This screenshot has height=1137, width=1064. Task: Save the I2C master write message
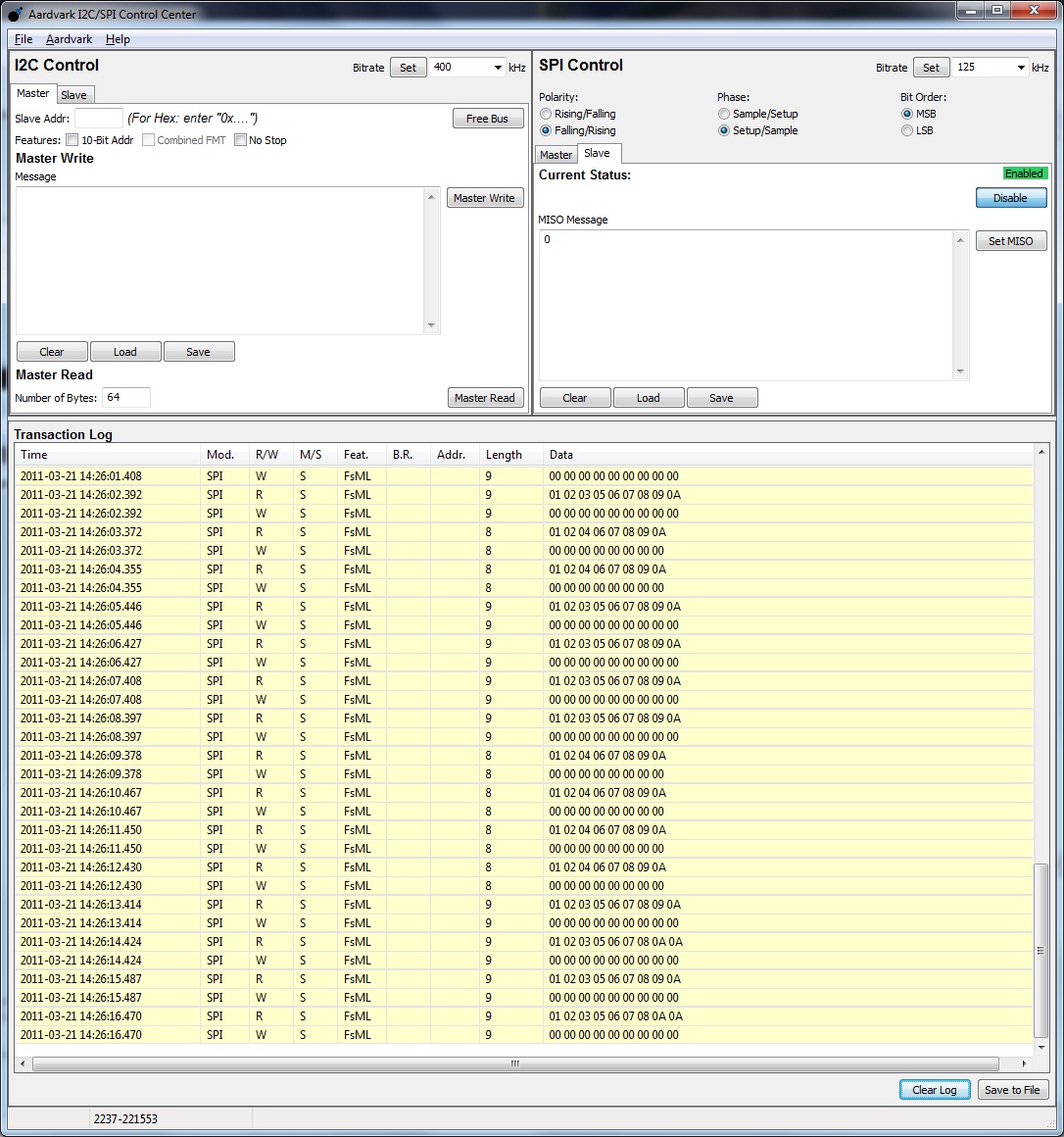click(199, 352)
